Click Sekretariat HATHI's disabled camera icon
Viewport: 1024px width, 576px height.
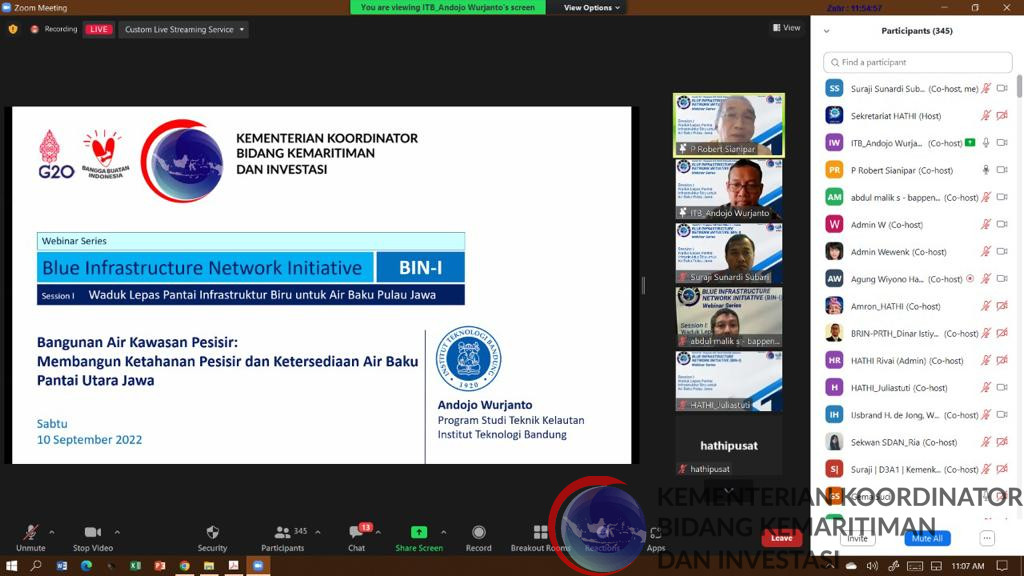click(1002, 116)
